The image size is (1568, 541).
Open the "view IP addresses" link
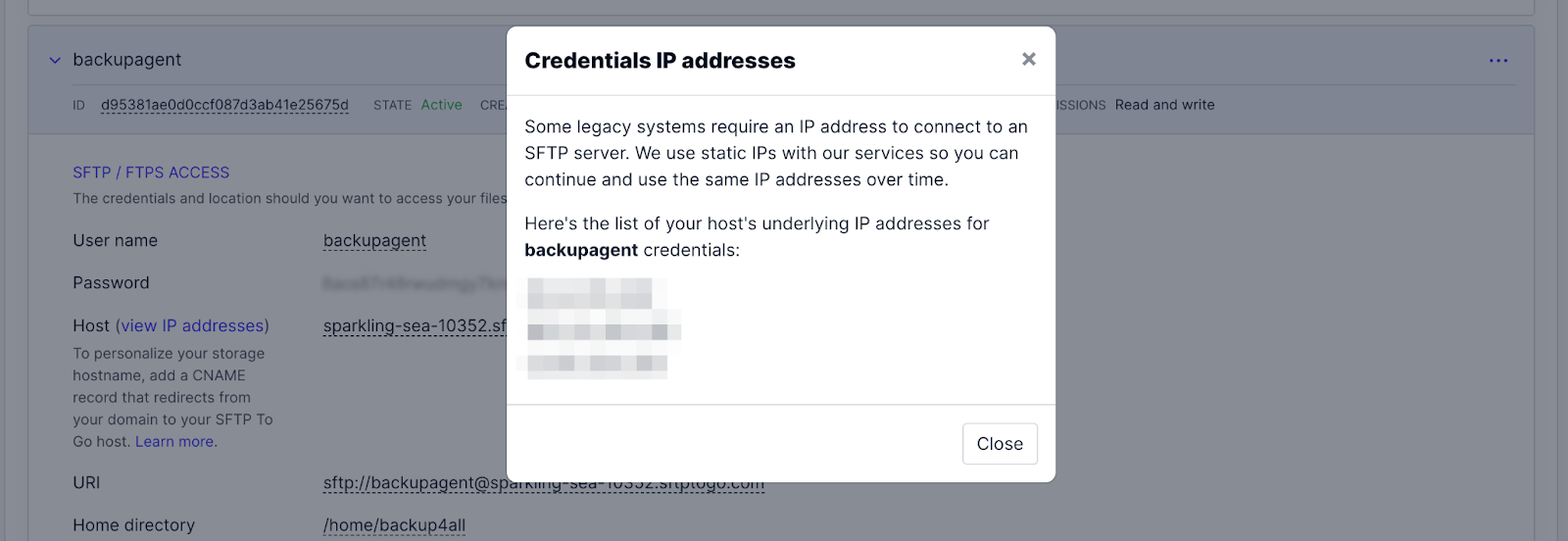[x=192, y=325]
